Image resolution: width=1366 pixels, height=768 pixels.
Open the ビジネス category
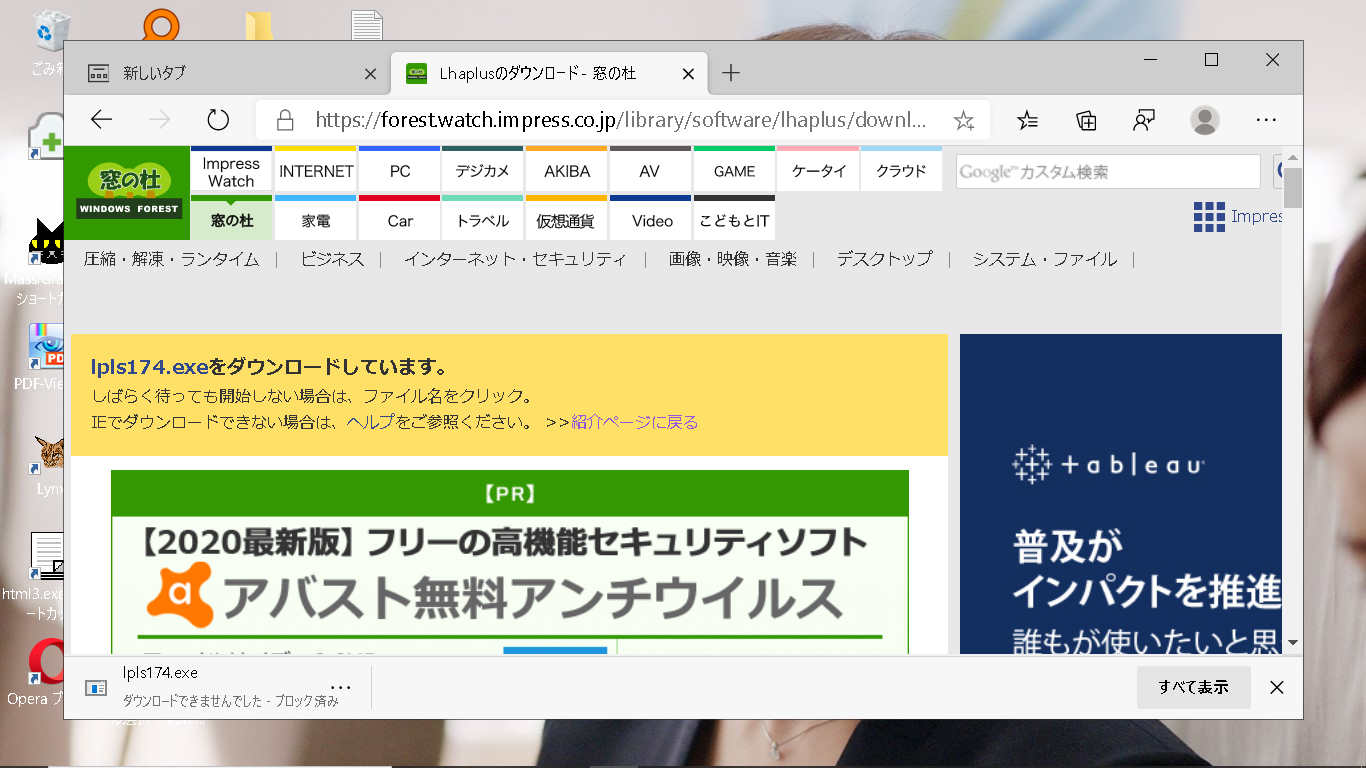[x=333, y=259]
